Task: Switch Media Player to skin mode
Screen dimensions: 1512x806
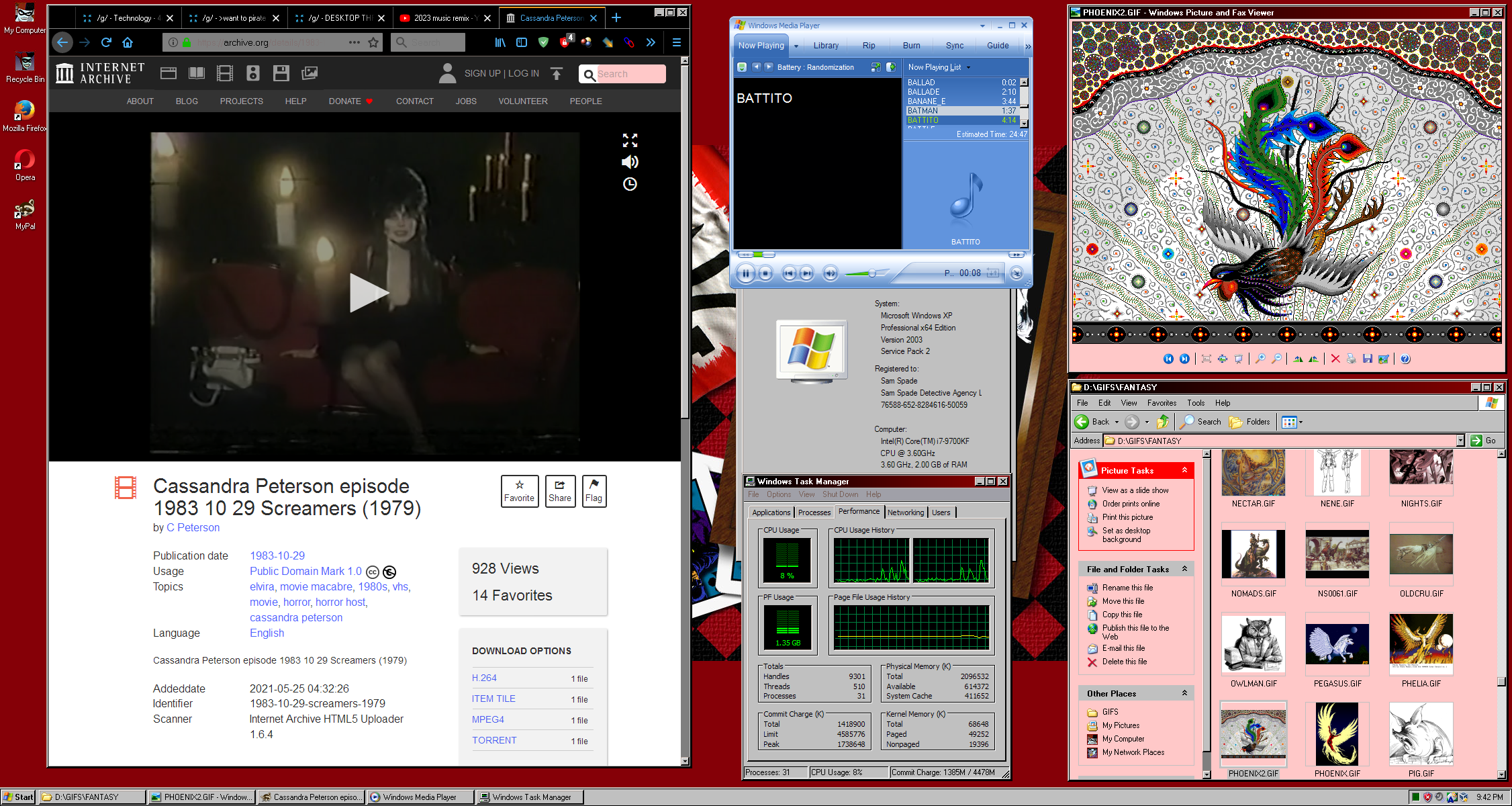Action: tap(1017, 273)
